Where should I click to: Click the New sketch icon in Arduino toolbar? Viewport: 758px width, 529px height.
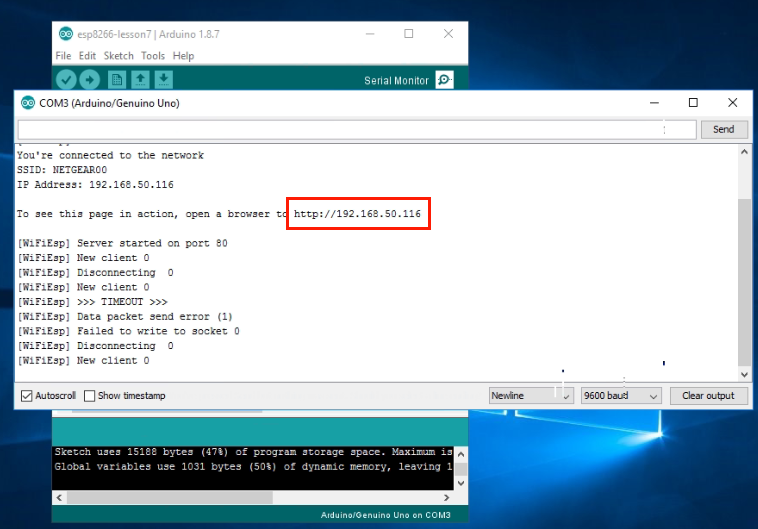[x=117, y=79]
